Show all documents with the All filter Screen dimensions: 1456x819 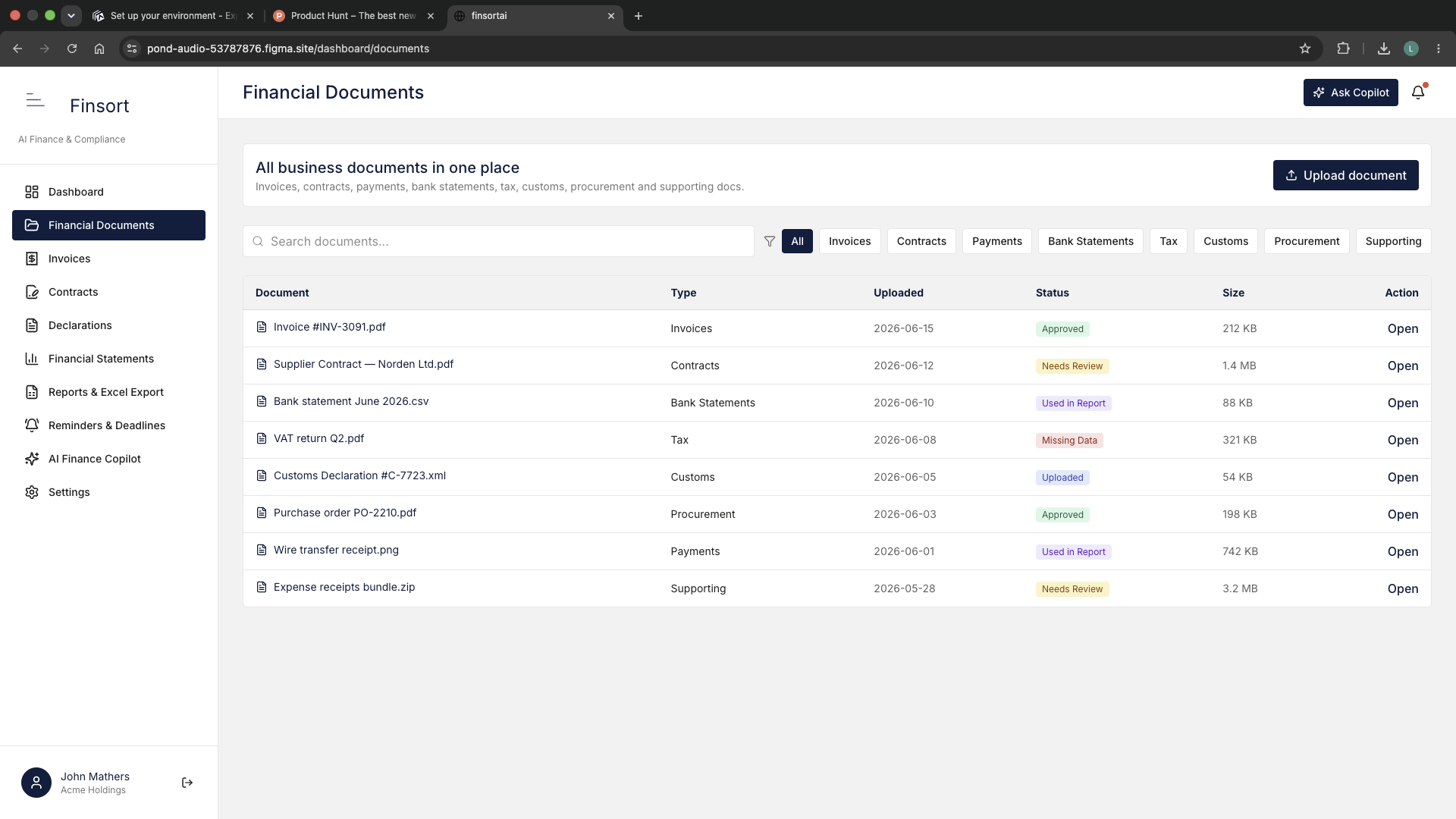[x=797, y=241]
